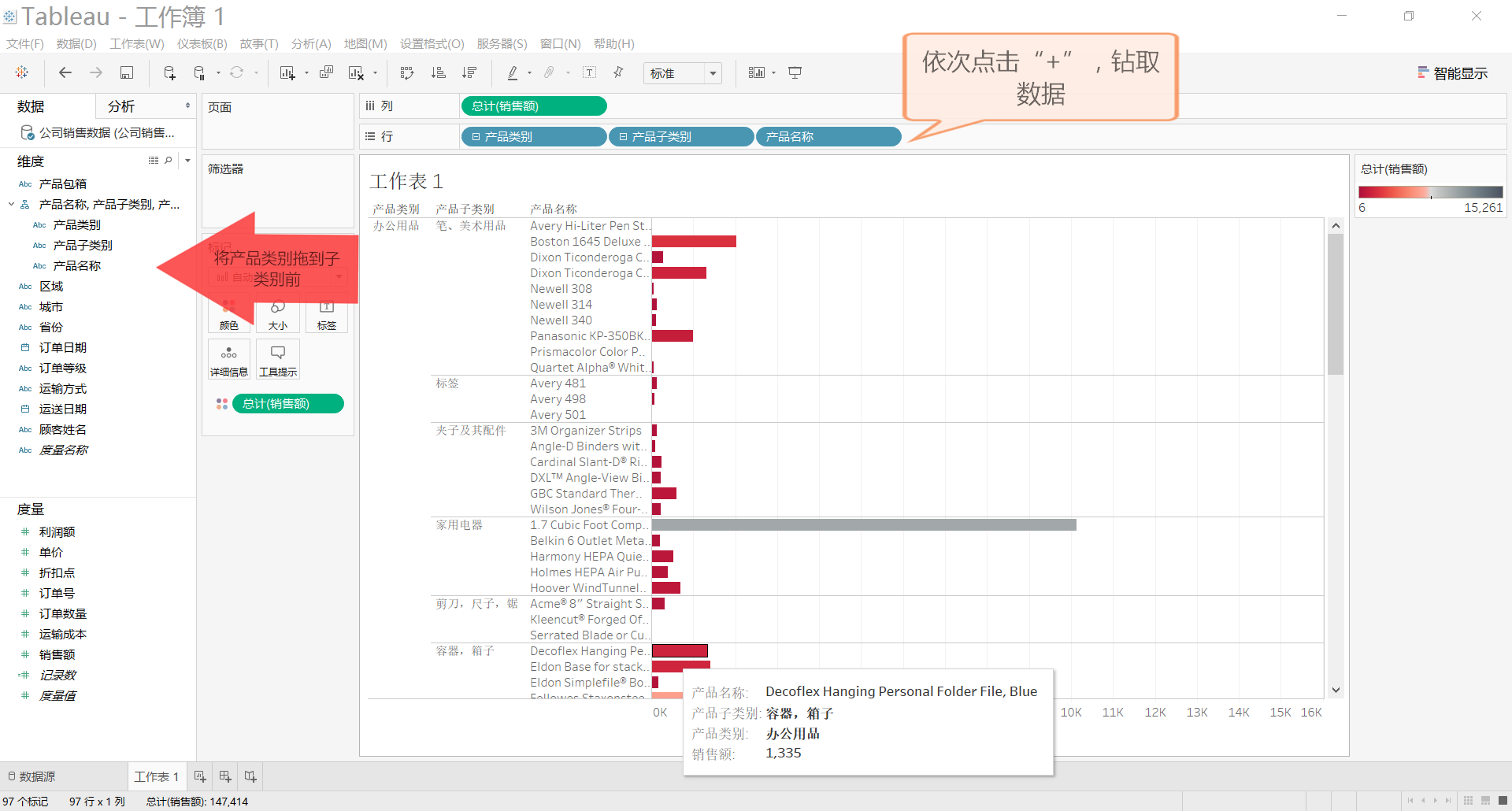Open presentation mode icon
This screenshot has width=1512, height=811.
coord(795,72)
